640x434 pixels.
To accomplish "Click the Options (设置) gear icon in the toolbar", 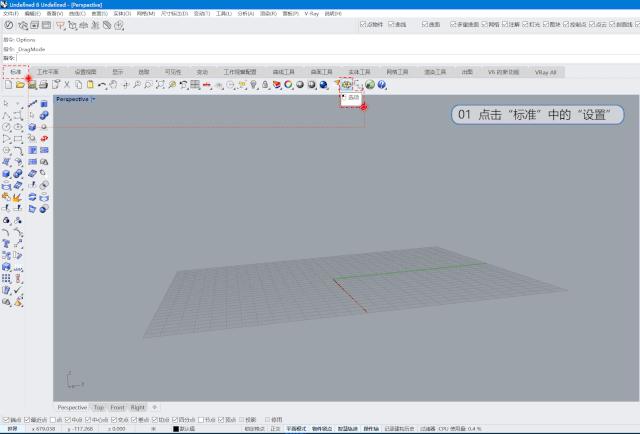I will (x=347, y=85).
